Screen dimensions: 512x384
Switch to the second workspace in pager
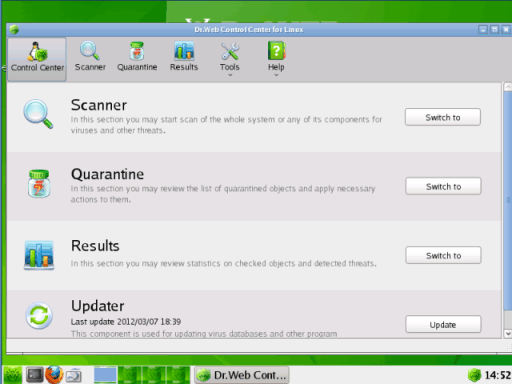130,375
